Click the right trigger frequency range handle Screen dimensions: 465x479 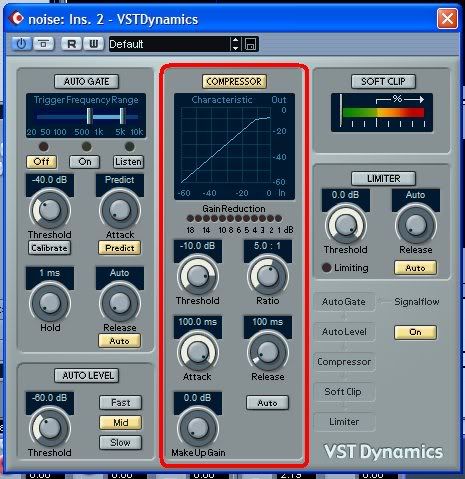pos(122,116)
